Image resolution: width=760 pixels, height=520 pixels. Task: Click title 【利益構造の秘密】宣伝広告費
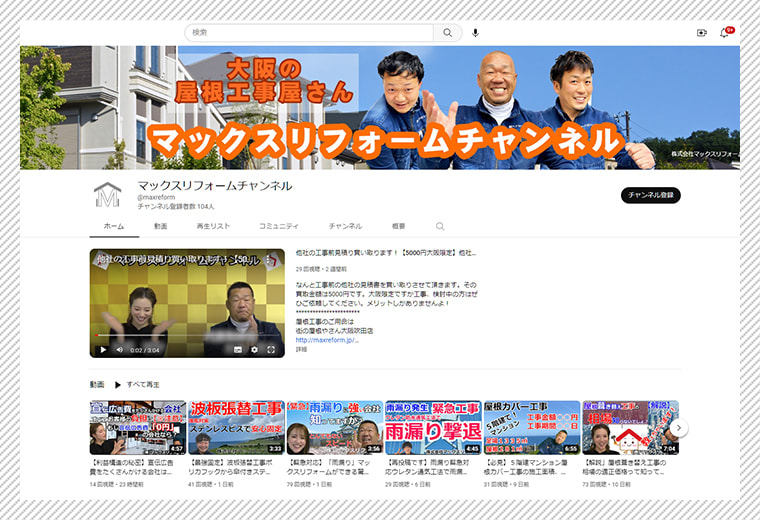[x=131, y=467]
